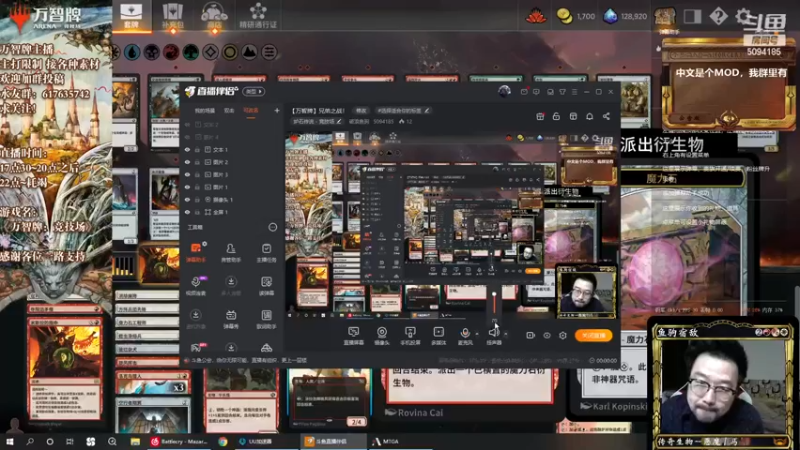This screenshot has height=450, width=800.
Task: Open the Windows Start menu
Action: click(x=10, y=441)
